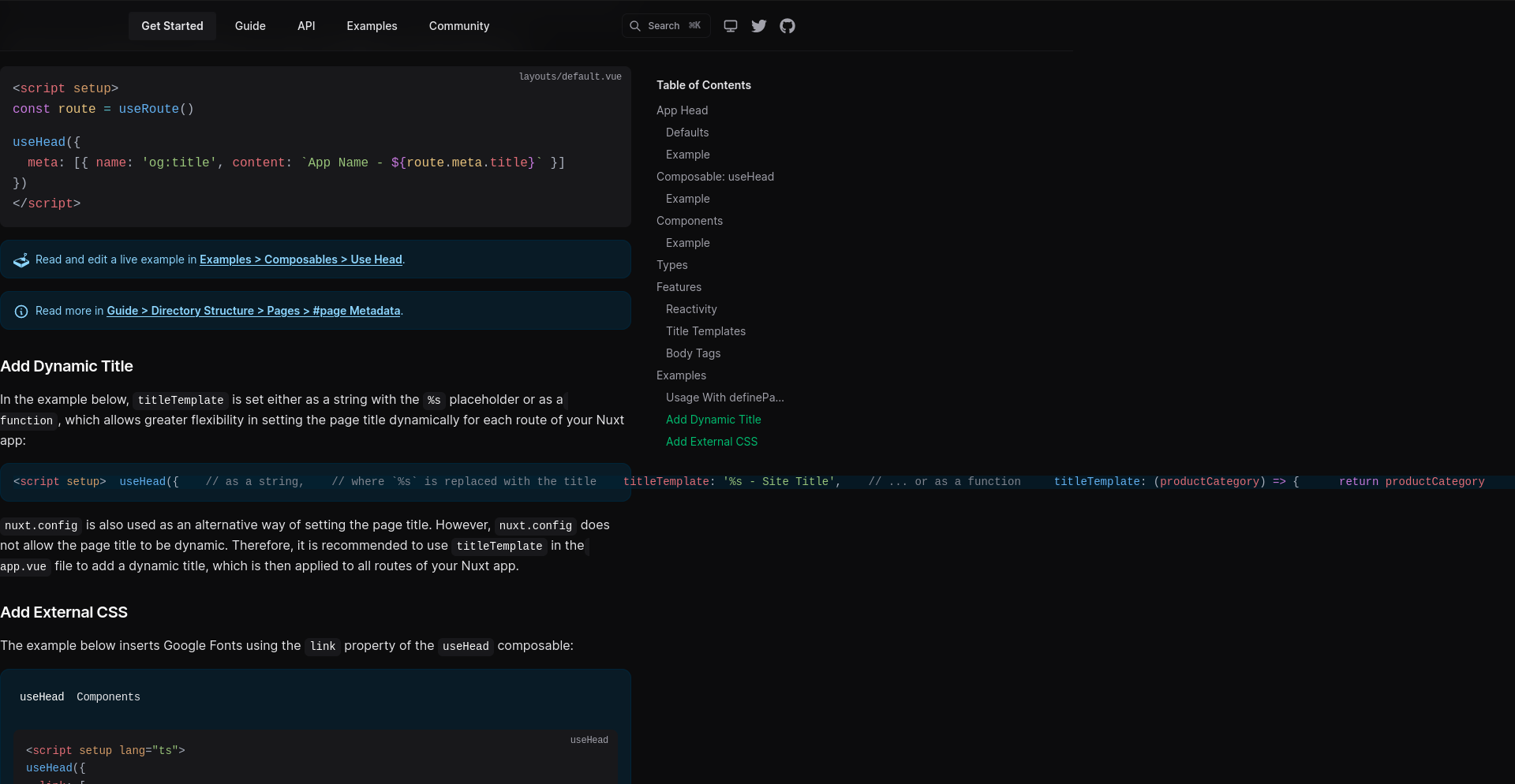Jump to Add External CSS in Table of Contents
This screenshot has width=1515, height=784.
tap(711, 442)
